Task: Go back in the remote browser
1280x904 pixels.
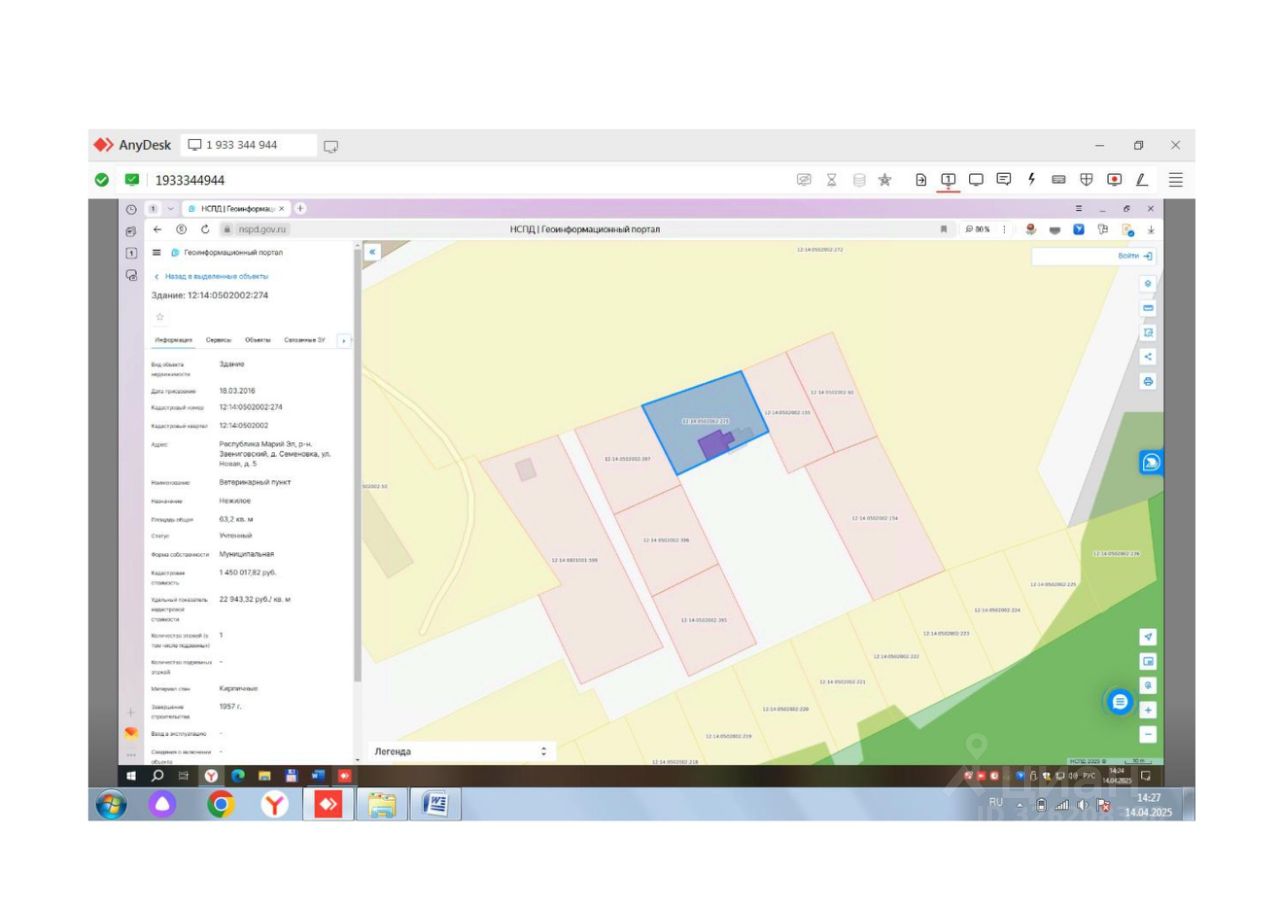Action: click(x=157, y=229)
